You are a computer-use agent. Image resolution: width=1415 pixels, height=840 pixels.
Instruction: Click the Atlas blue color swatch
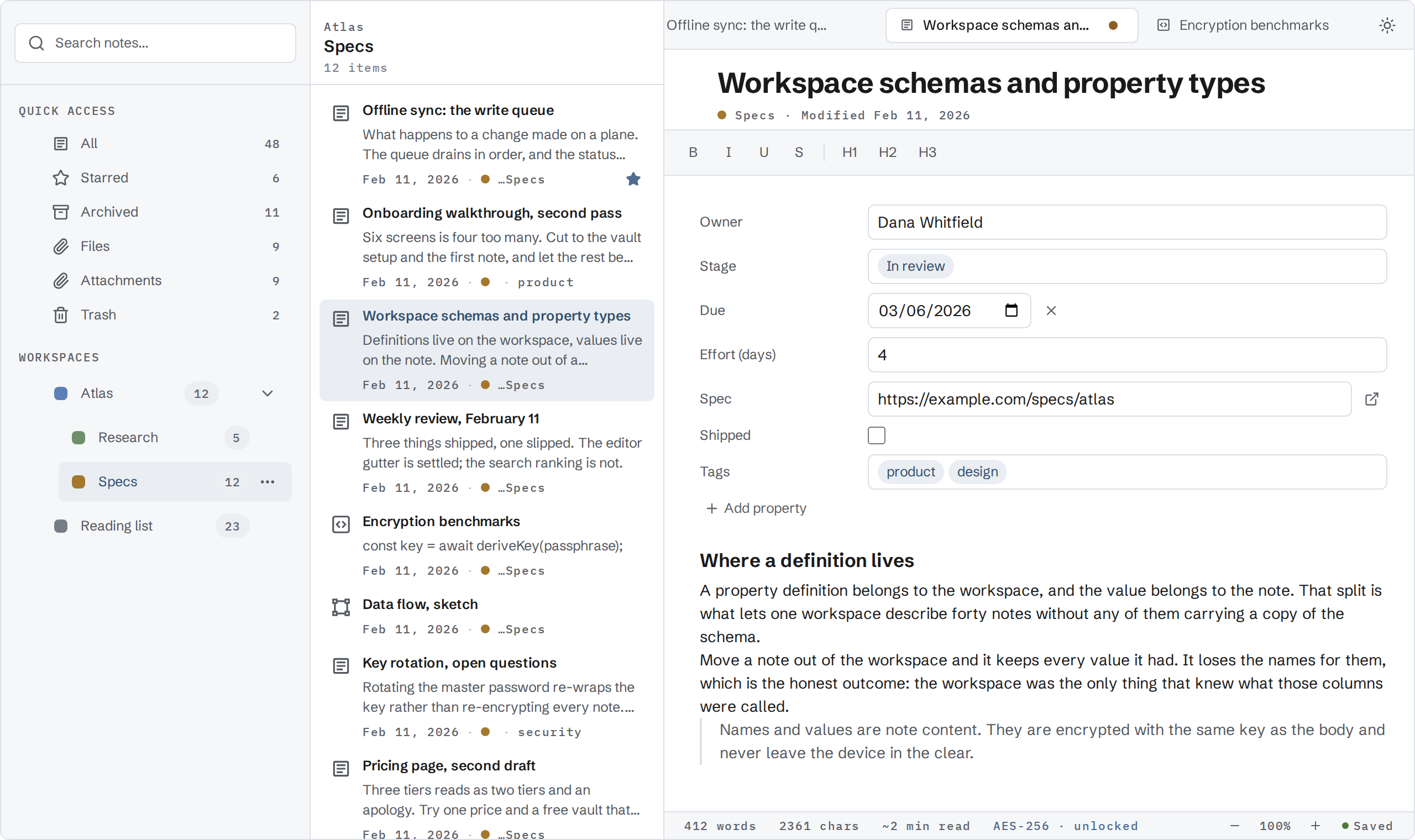point(61,393)
